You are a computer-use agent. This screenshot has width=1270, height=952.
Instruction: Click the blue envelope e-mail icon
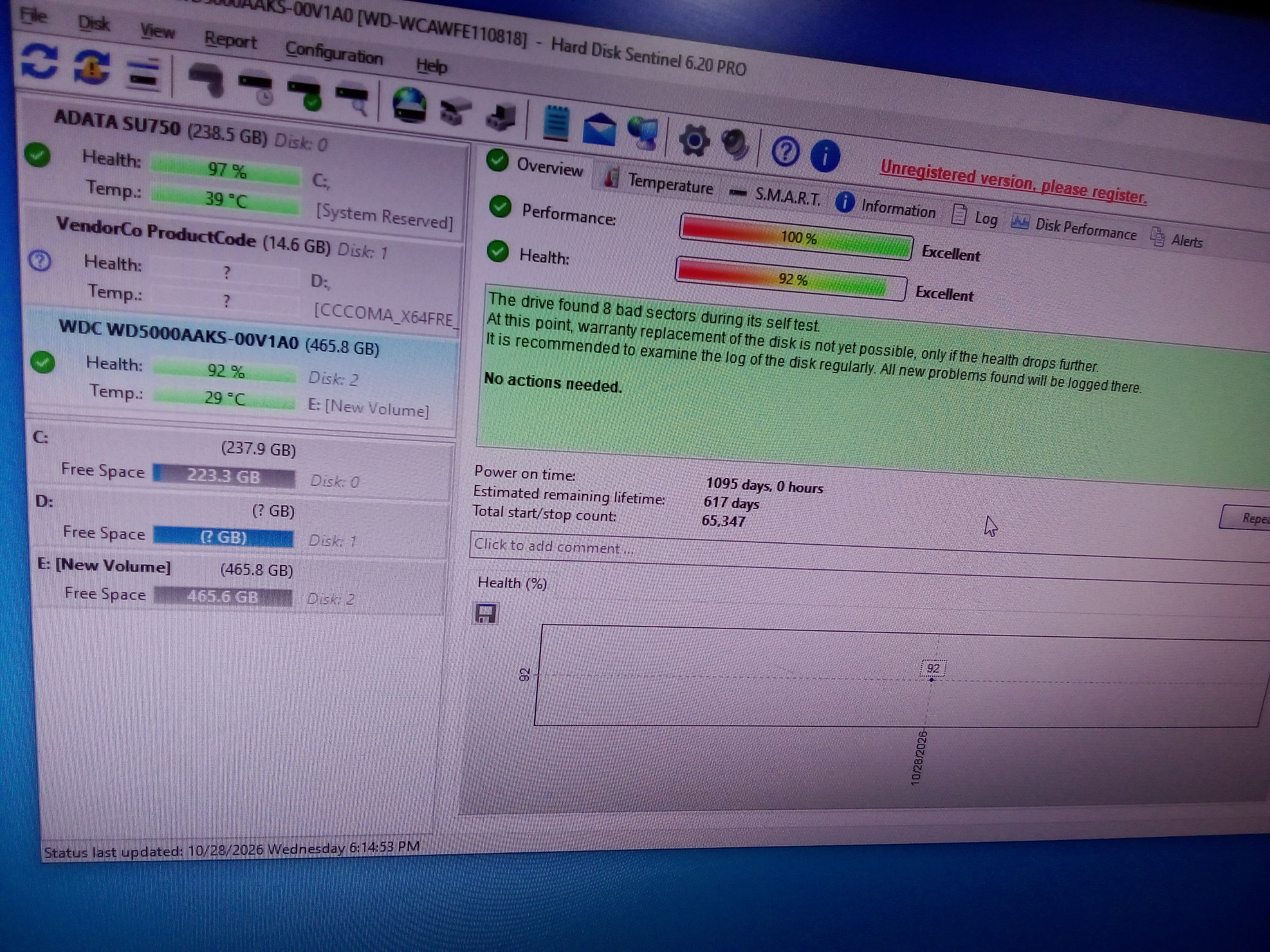coord(599,129)
